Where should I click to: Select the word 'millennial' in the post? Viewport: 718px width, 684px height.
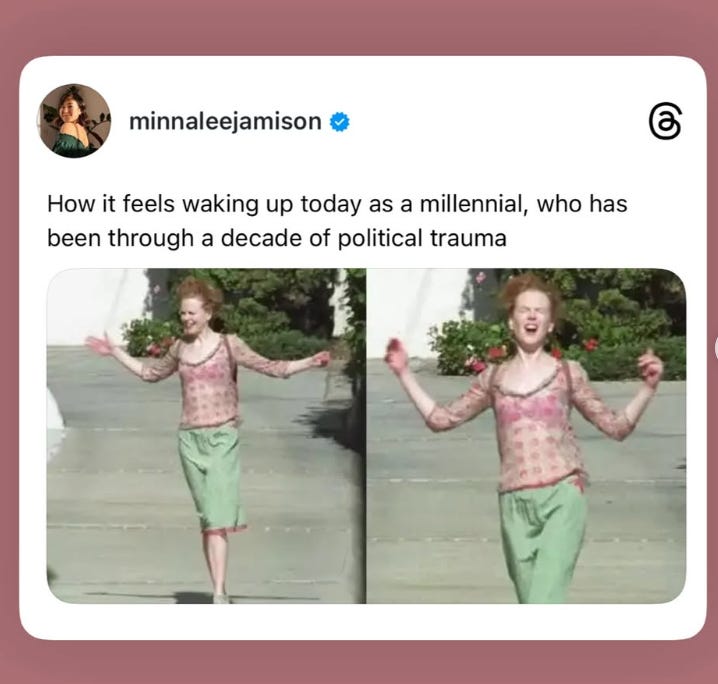coord(471,204)
